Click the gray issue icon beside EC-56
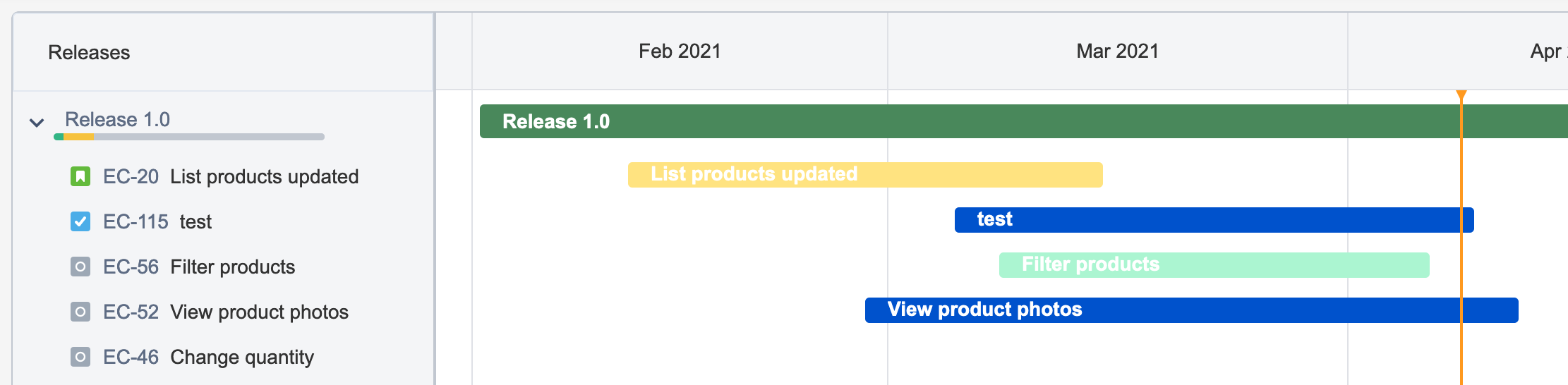This screenshot has height=385, width=1568. [80, 267]
